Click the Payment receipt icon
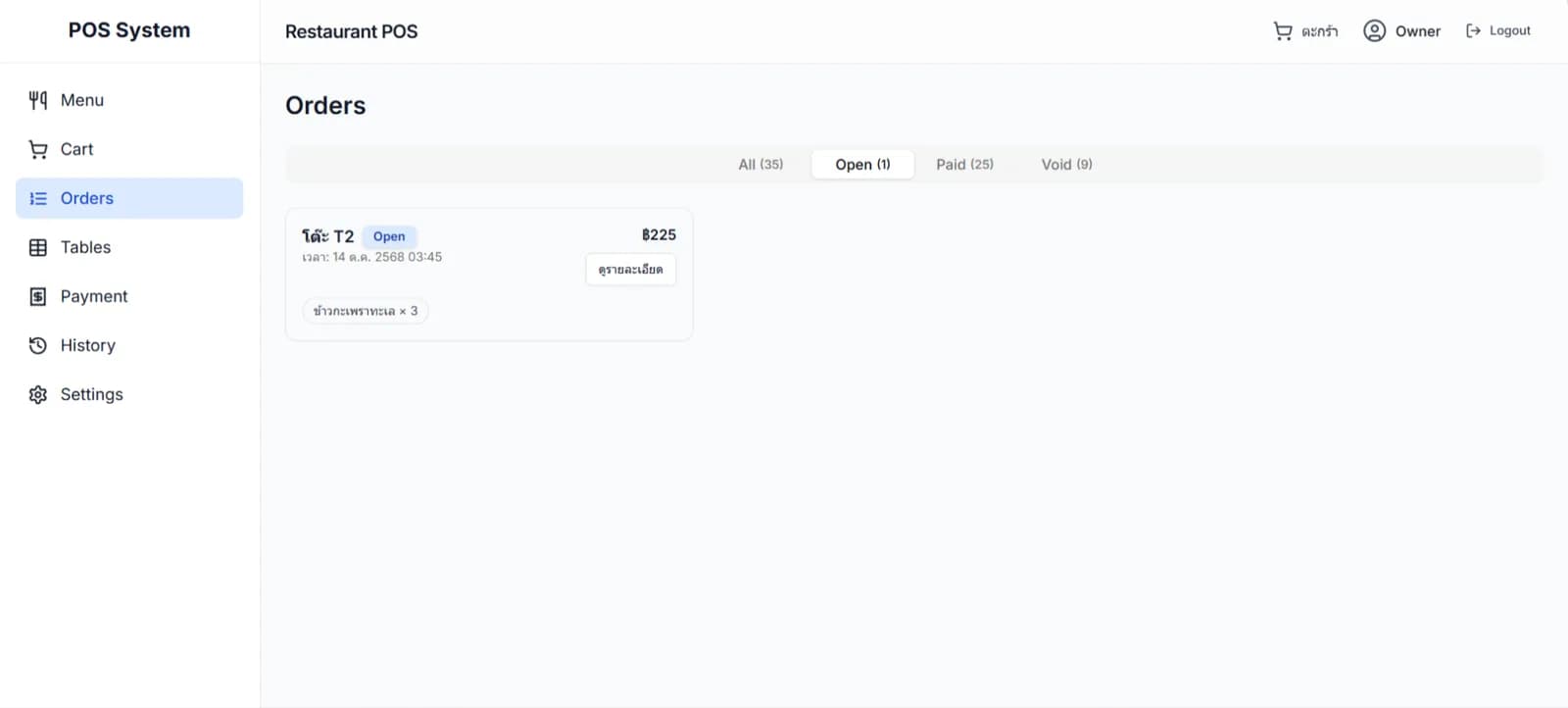Screen dimensions: 1568x708 point(38,296)
